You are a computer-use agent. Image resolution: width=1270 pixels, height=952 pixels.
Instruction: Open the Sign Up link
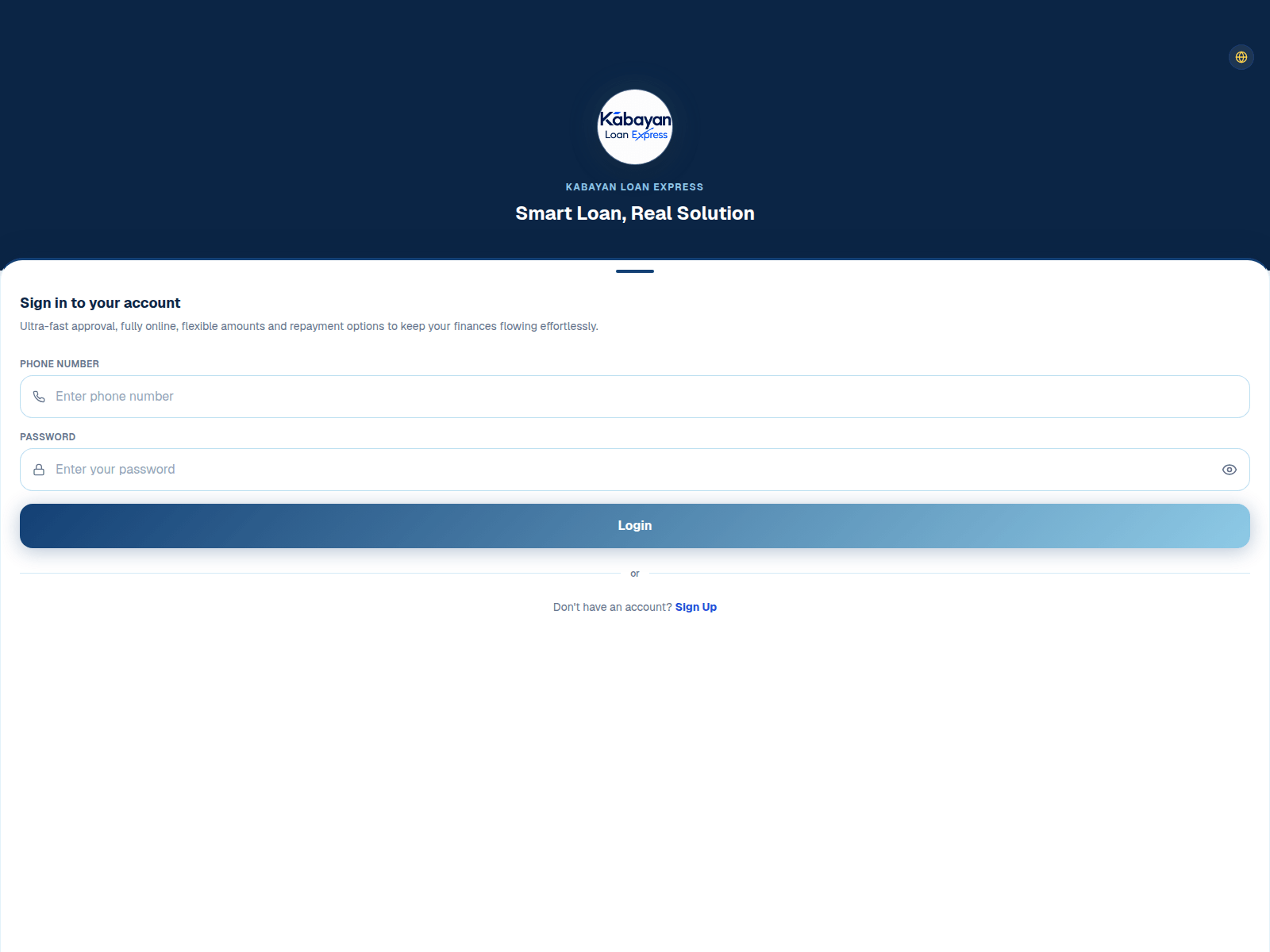click(696, 607)
